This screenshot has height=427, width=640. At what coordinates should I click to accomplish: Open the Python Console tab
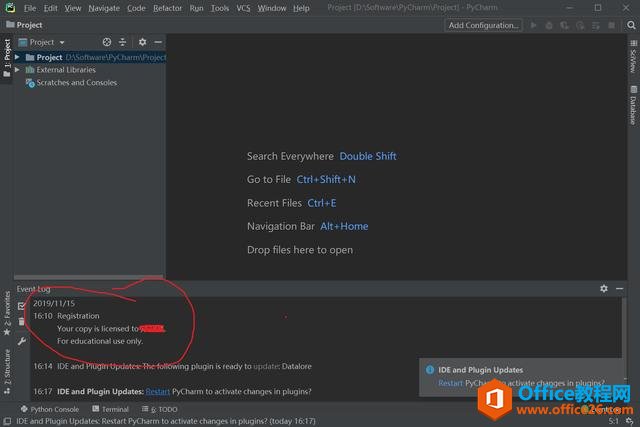pyautogui.click(x=50, y=409)
